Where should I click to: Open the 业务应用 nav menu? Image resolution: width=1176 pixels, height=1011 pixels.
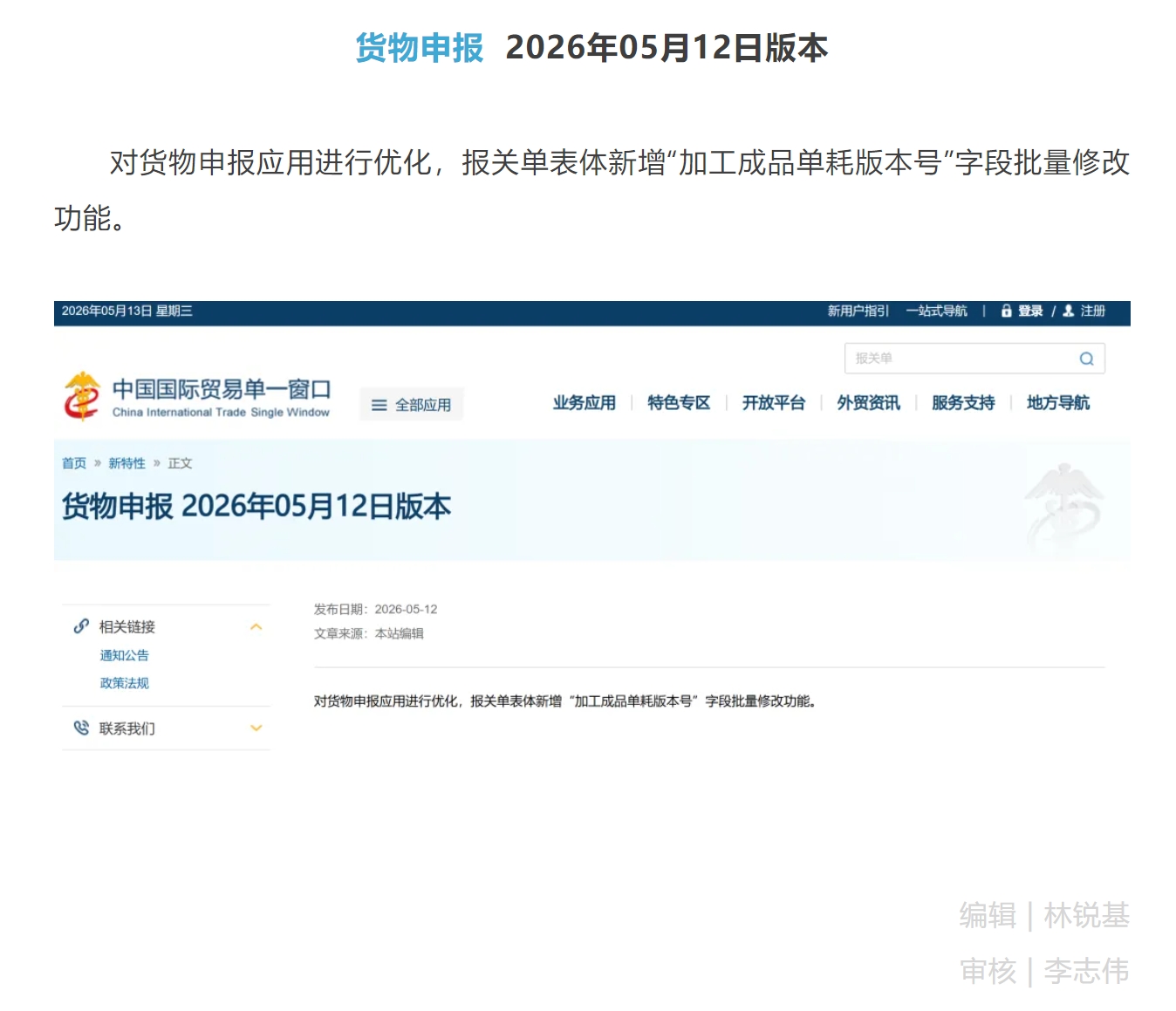point(584,403)
